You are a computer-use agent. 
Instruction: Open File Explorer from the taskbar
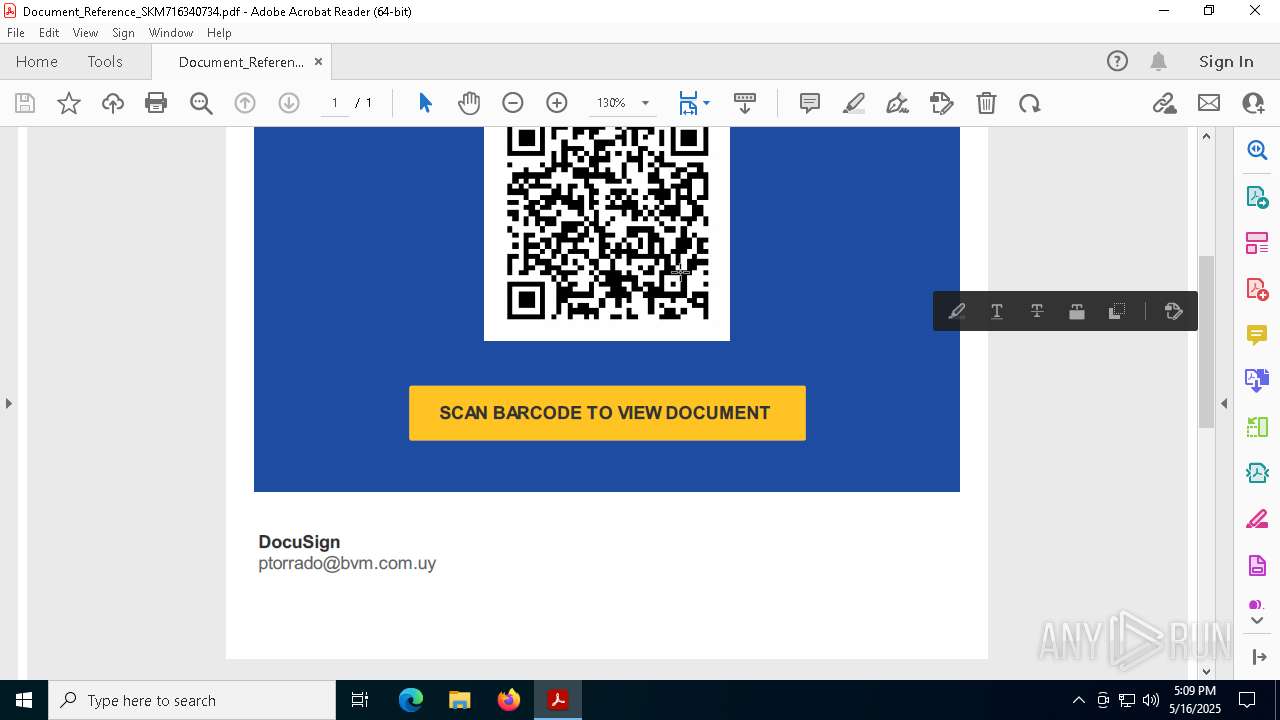[460, 700]
